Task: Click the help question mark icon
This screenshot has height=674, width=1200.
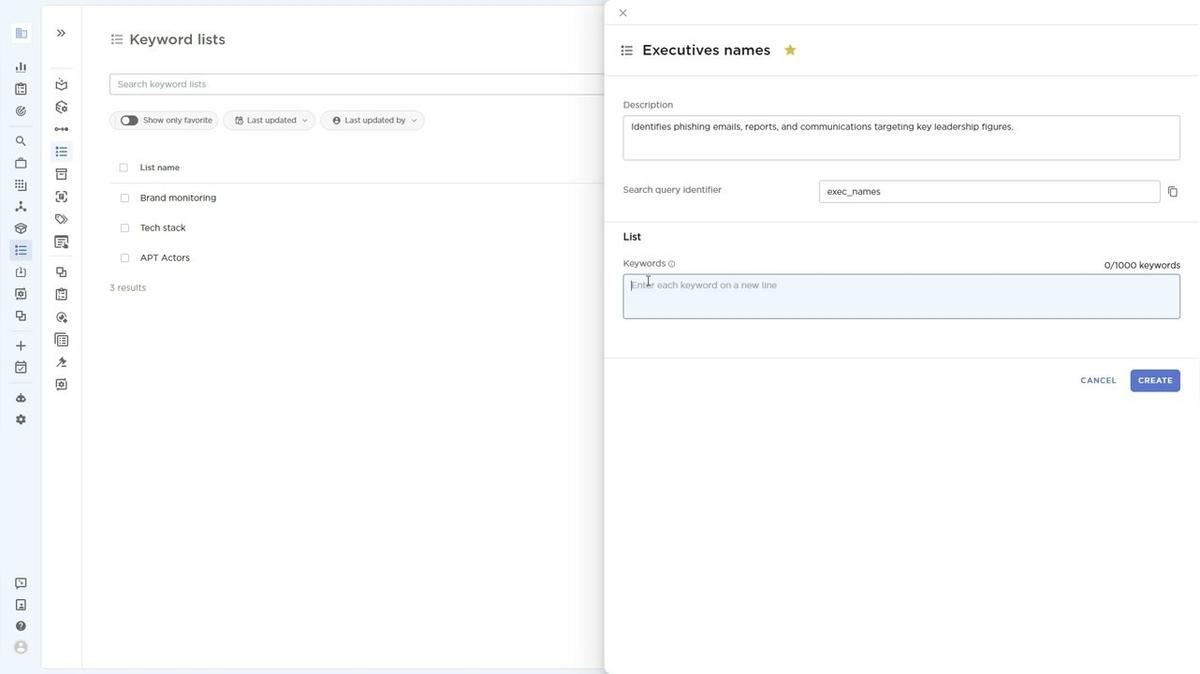Action: tap(21, 626)
